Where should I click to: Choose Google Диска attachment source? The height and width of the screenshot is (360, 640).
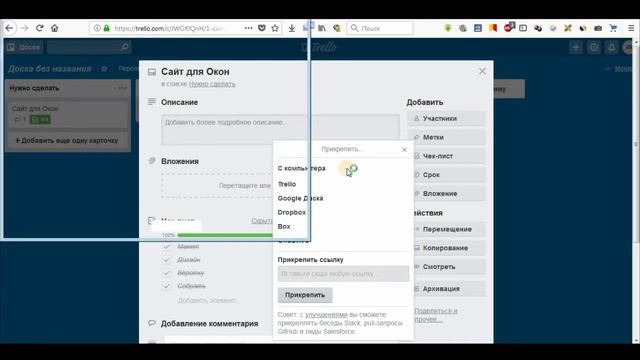300,198
